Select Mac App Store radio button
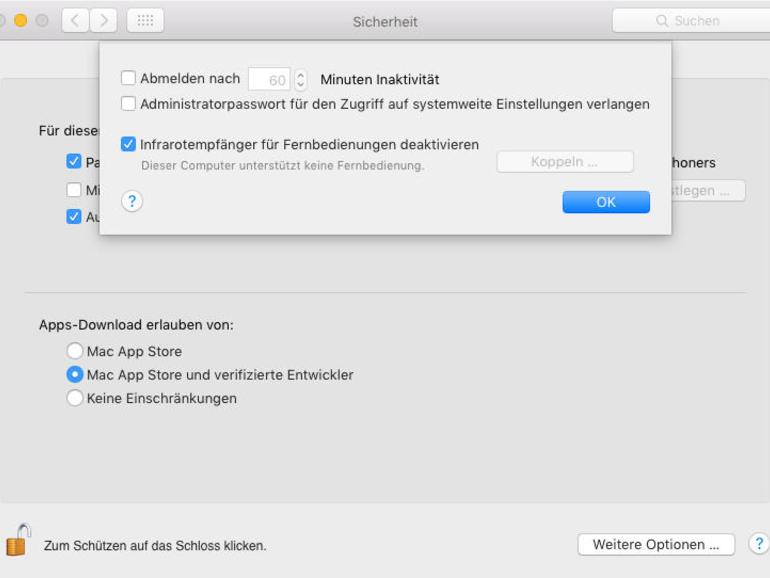The image size is (770, 578). coord(75,351)
